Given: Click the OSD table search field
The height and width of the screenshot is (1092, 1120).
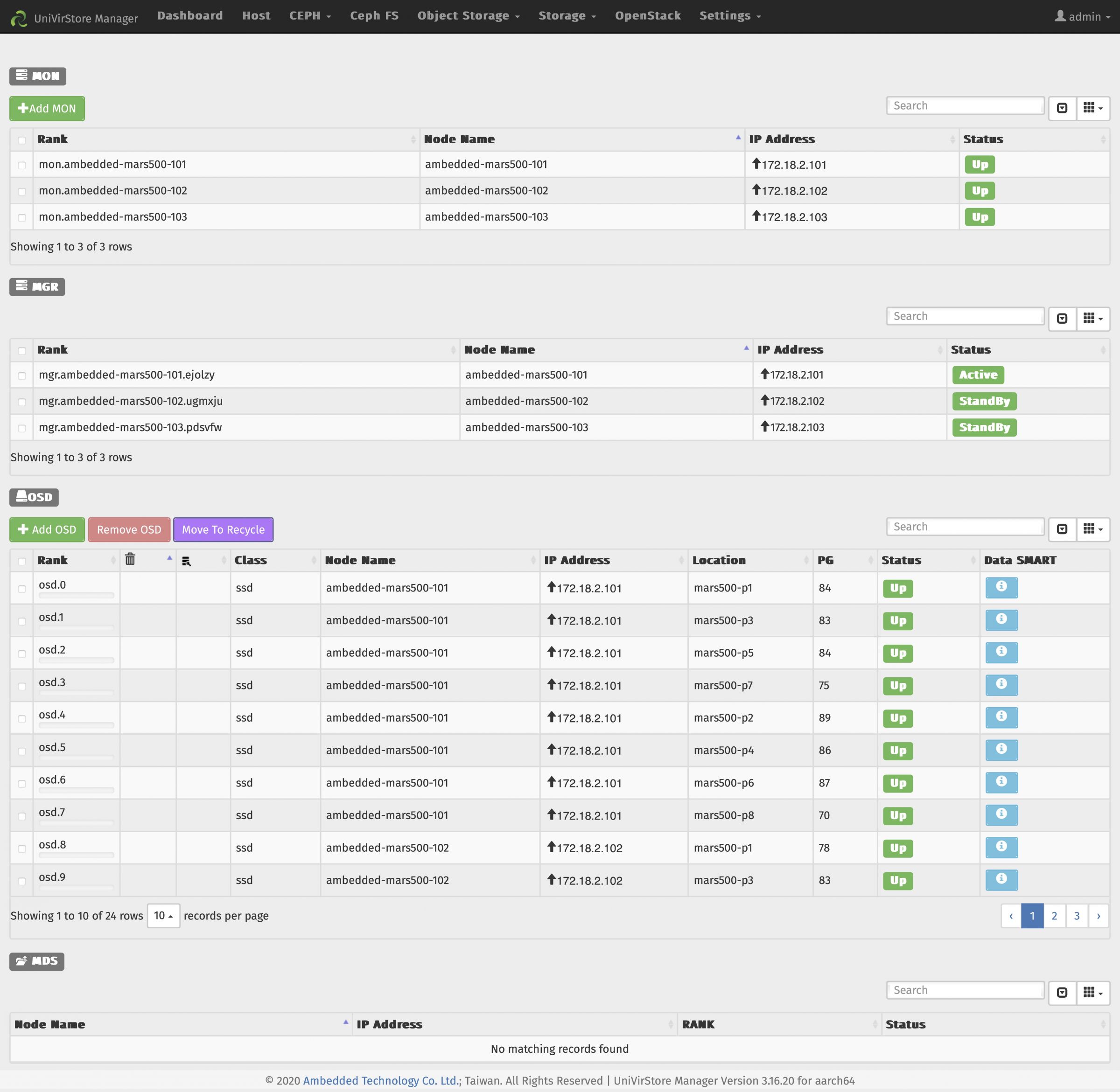Looking at the screenshot, I should click(x=965, y=526).
